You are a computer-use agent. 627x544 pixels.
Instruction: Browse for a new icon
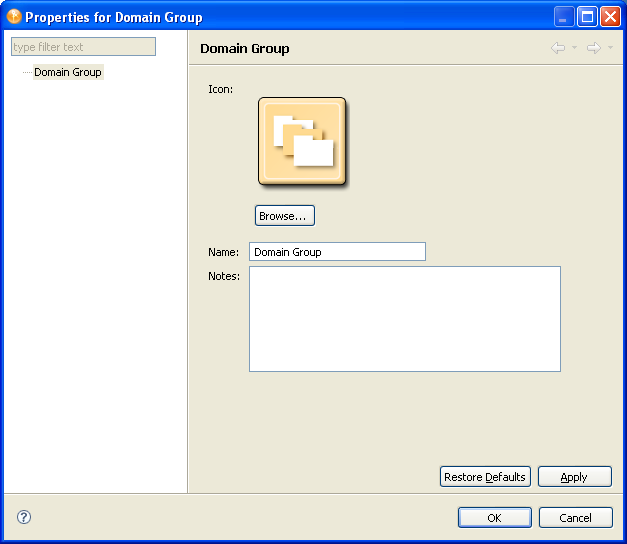coord(285,216)
